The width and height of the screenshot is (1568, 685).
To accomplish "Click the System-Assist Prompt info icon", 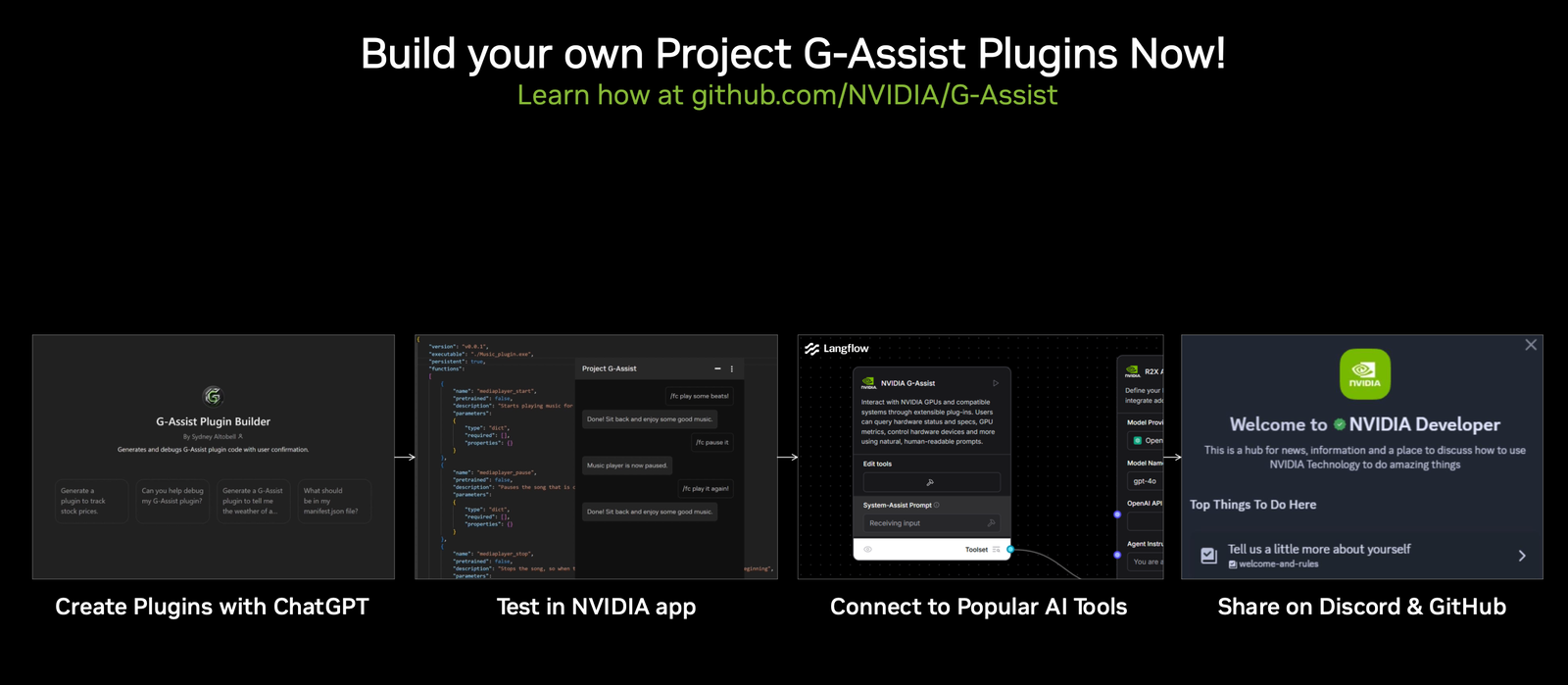I will pyautogui.click(x=937, y=505).
